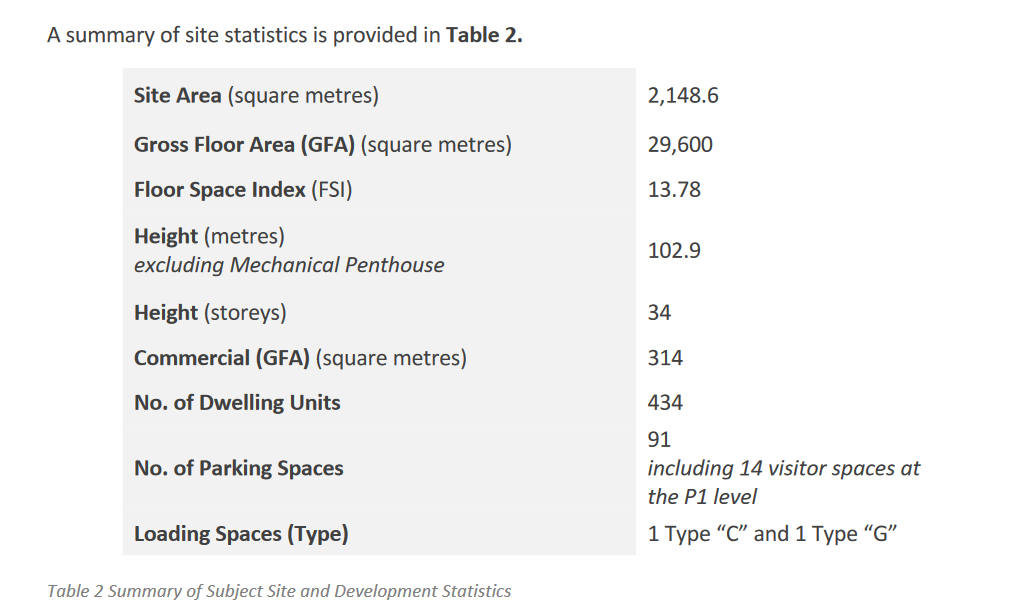Click the Site Area row label

click(x=256, y=96)
